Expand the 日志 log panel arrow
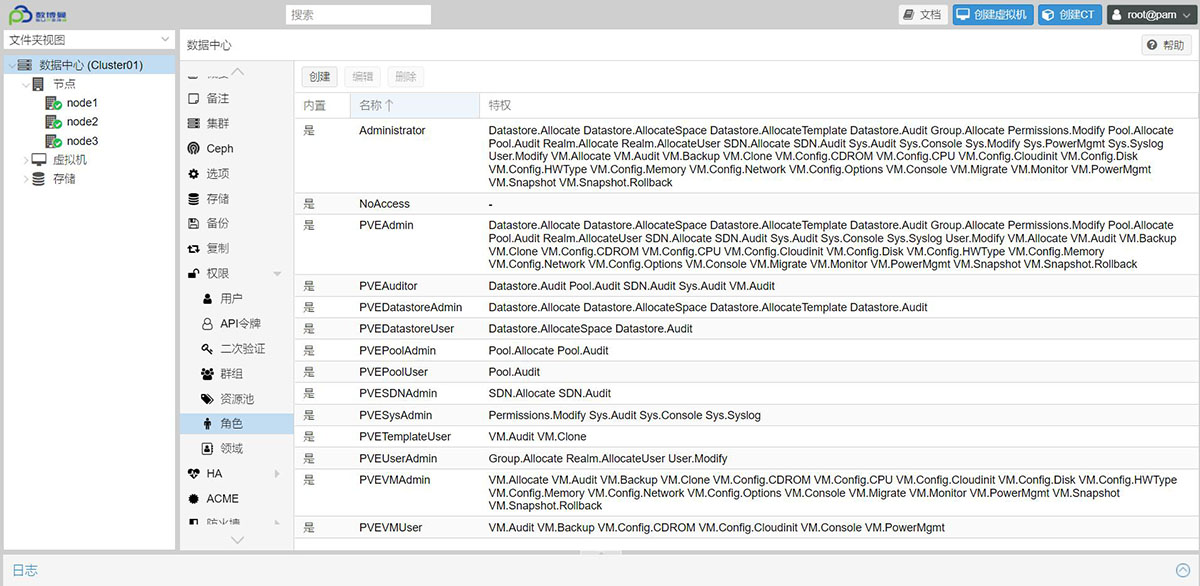The width and height of the screenshot is (1200, 586). [1184, 570]
